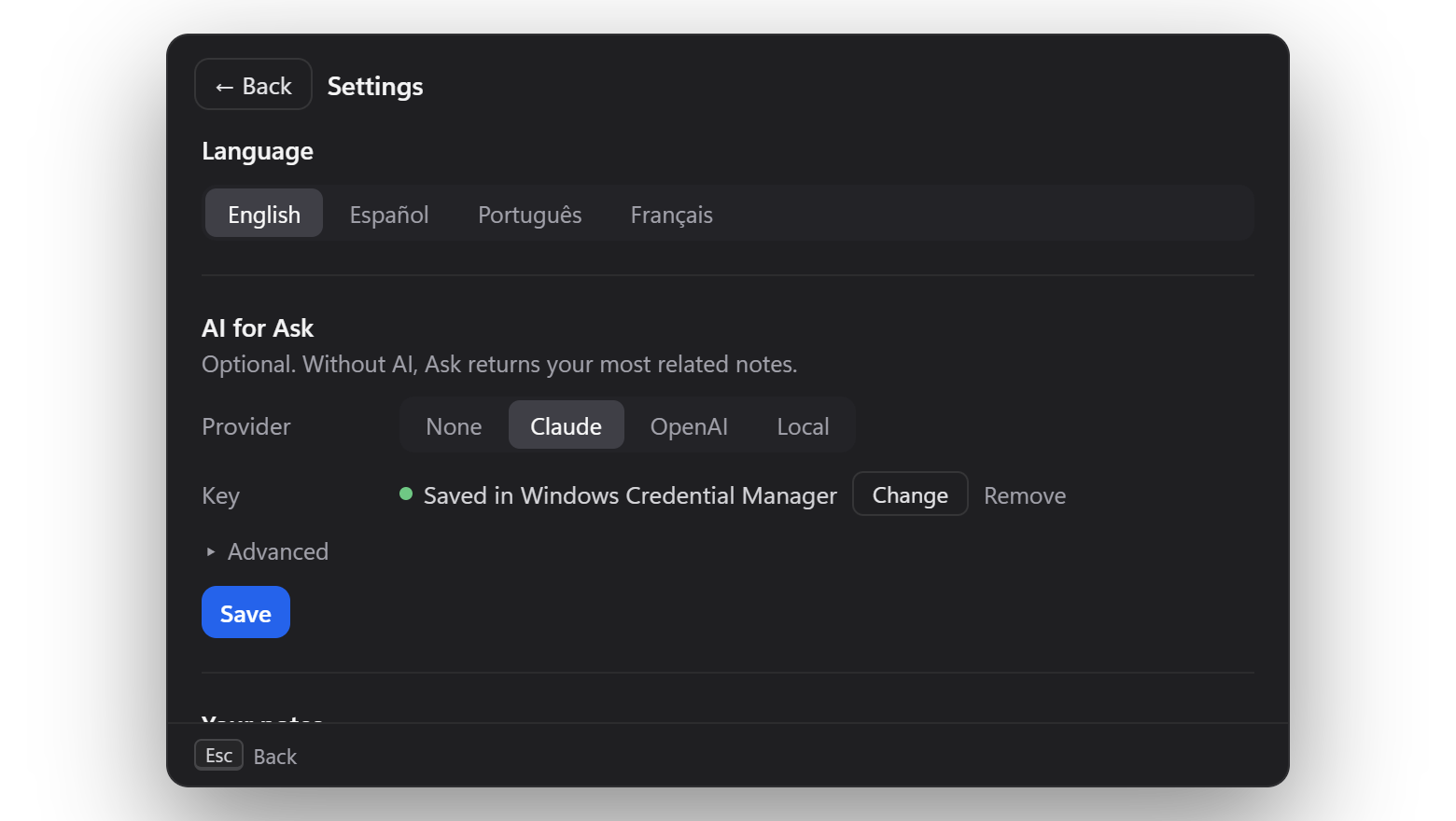Click the footer Back label
1456x821 pixels.
point(275,757)
